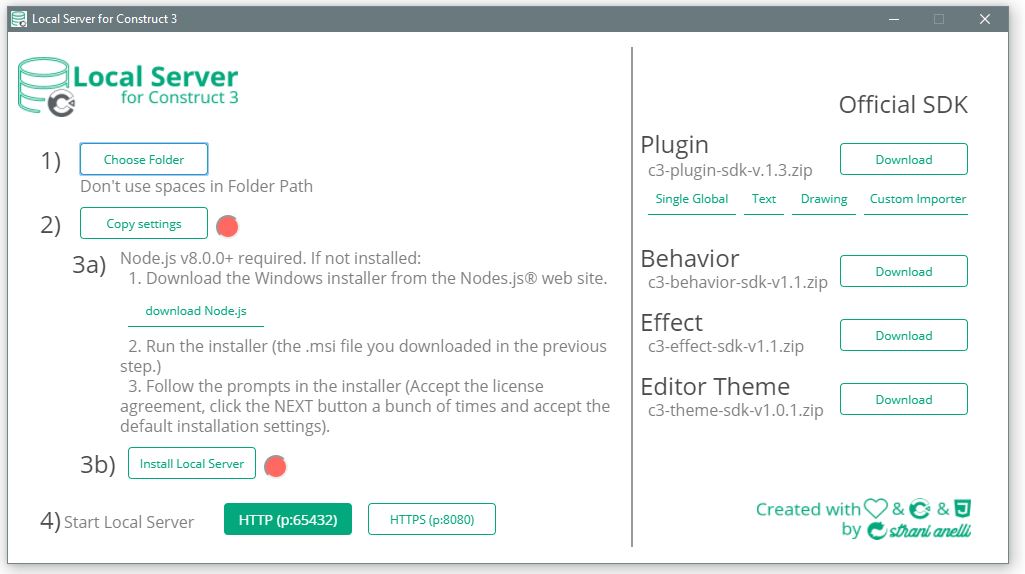
Task: Start the HTTP server on port 65432
Action: [288, 520]
